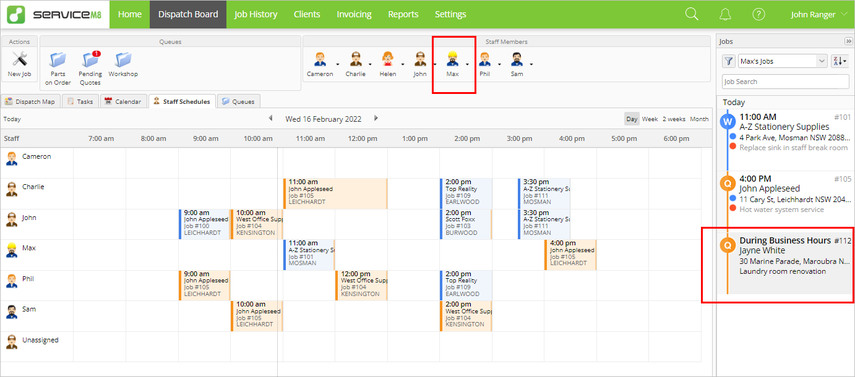Open the Parts on Order queue folder
Image resolution: width=855 pixels, height=377 pixels.
(57, 59)
